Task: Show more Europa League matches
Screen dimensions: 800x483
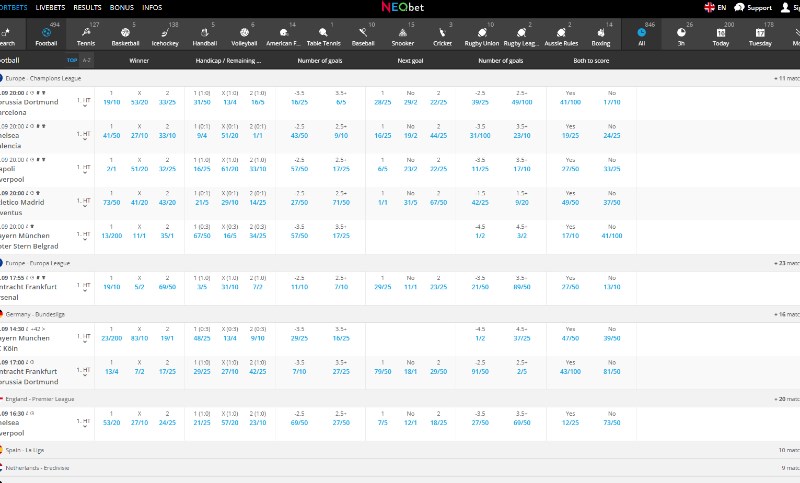Action: 786,263
